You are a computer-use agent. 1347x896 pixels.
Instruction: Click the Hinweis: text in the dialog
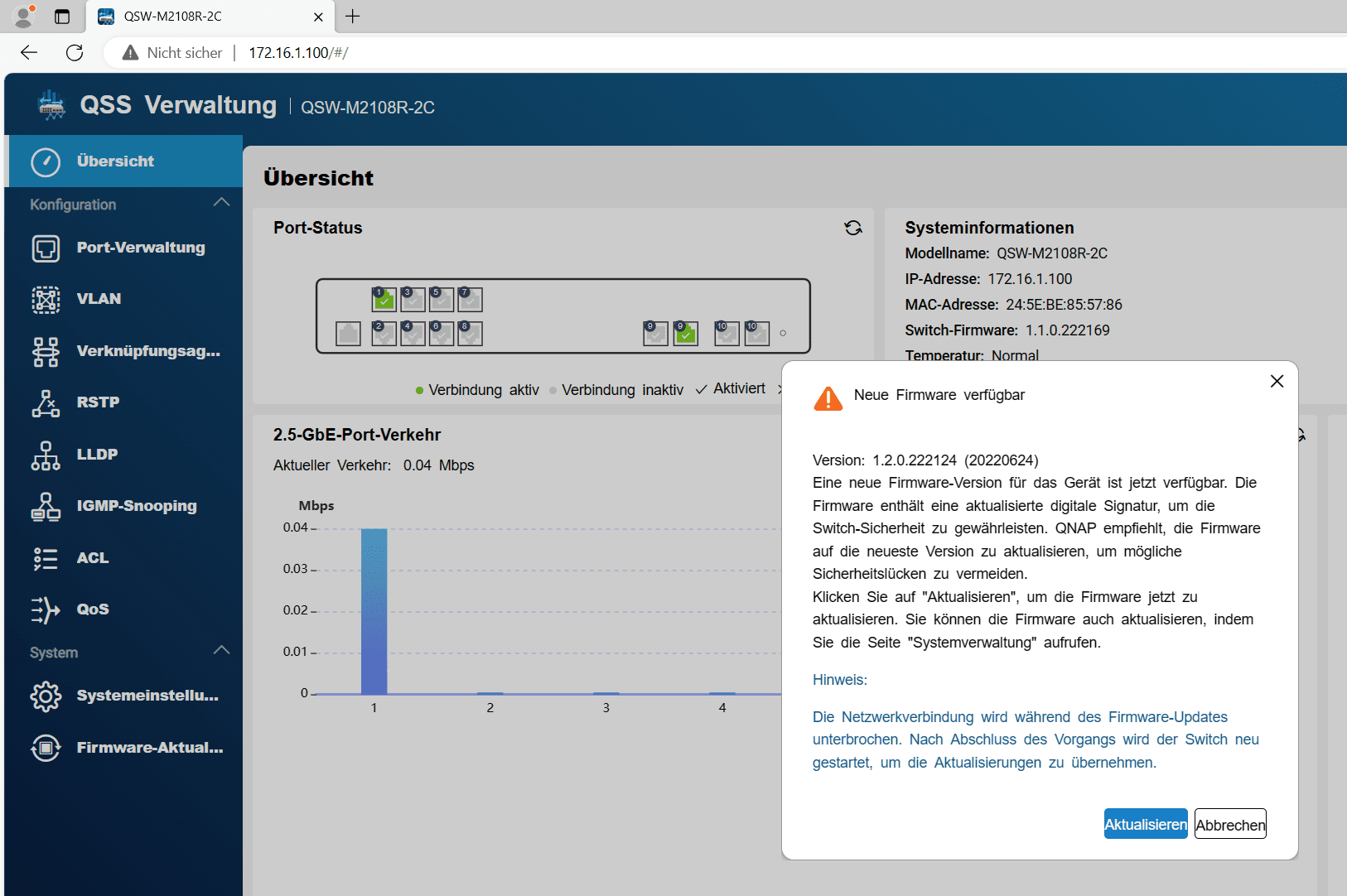(840, 680)
